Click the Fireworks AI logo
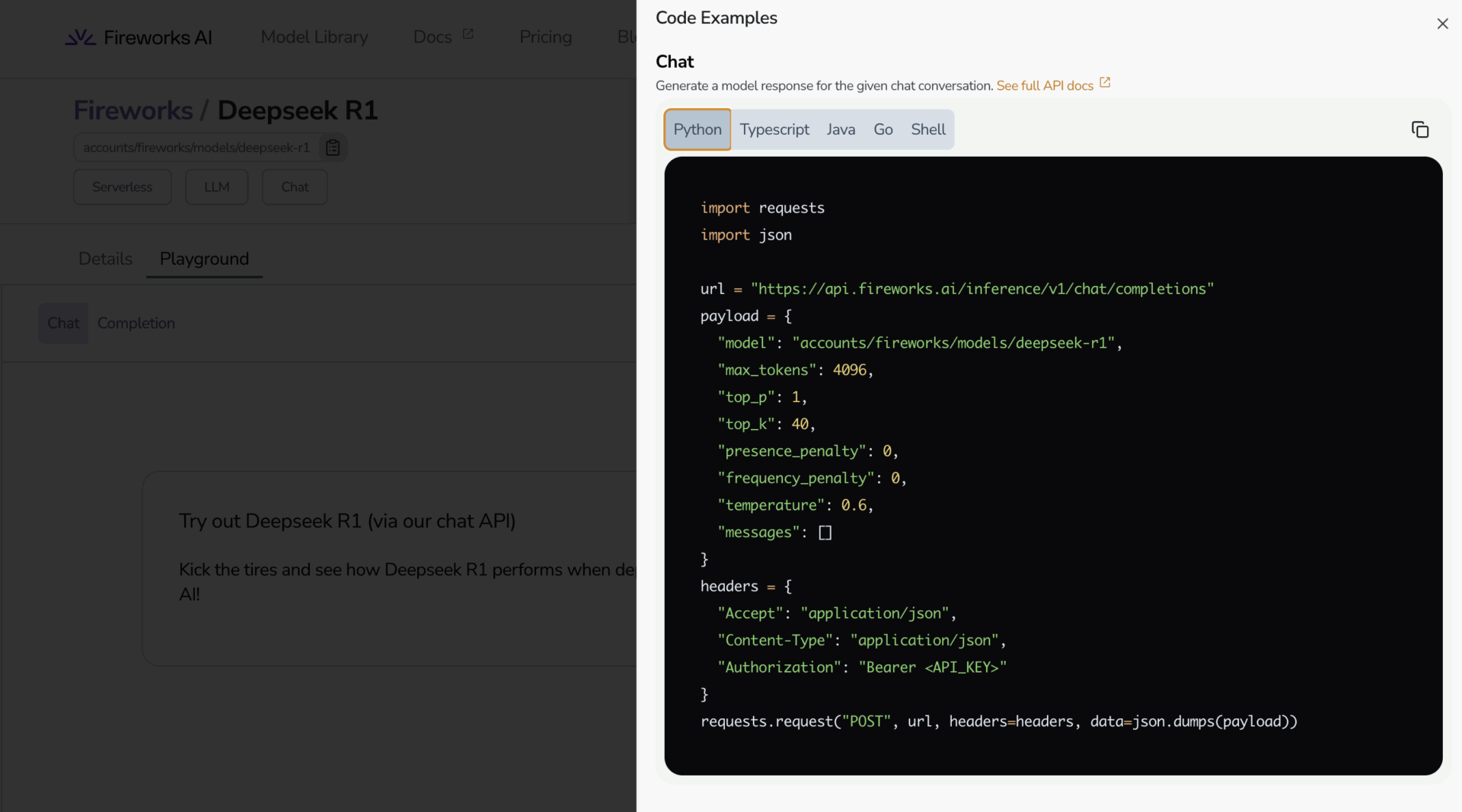 [x=139, y=37]
